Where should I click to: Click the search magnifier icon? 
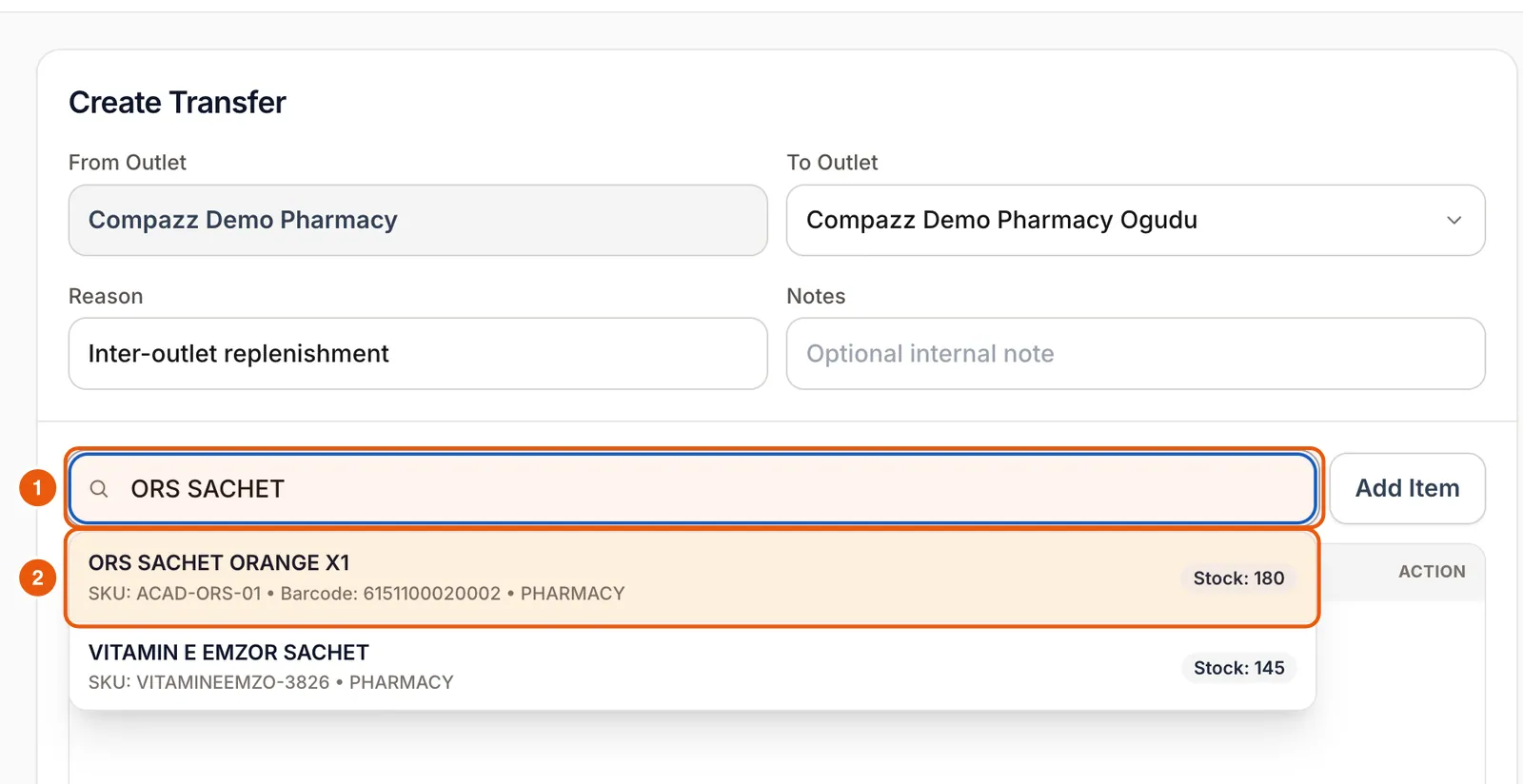coord(99,489)
